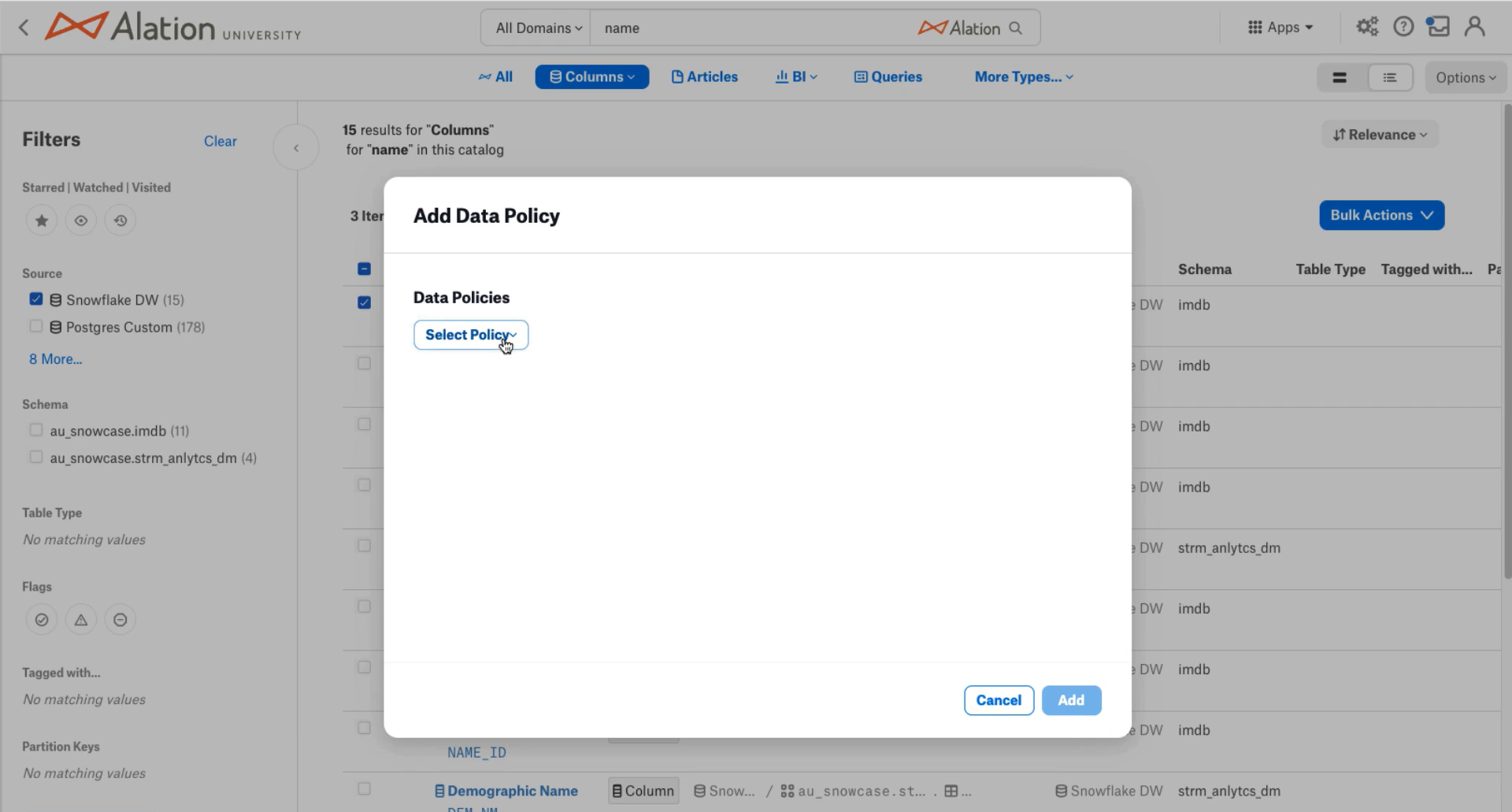Open the help question mark icon
The image size is (1512, 812).
[1403, 27]
